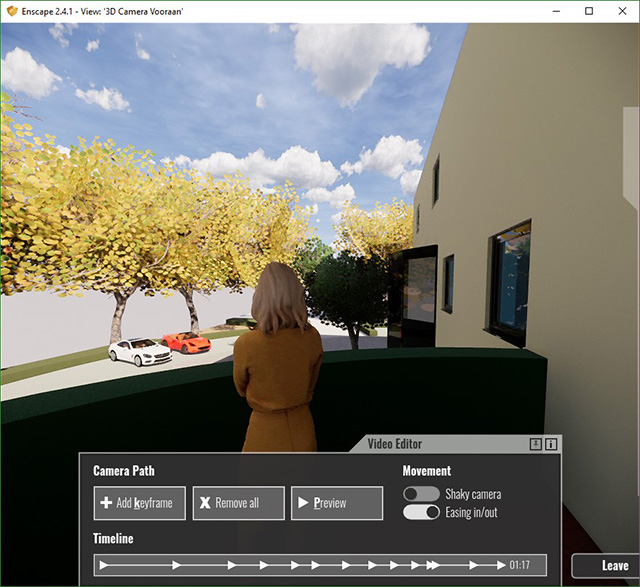
Task: Select the tenth timeline keyframe marker
Action: point(415,565)
